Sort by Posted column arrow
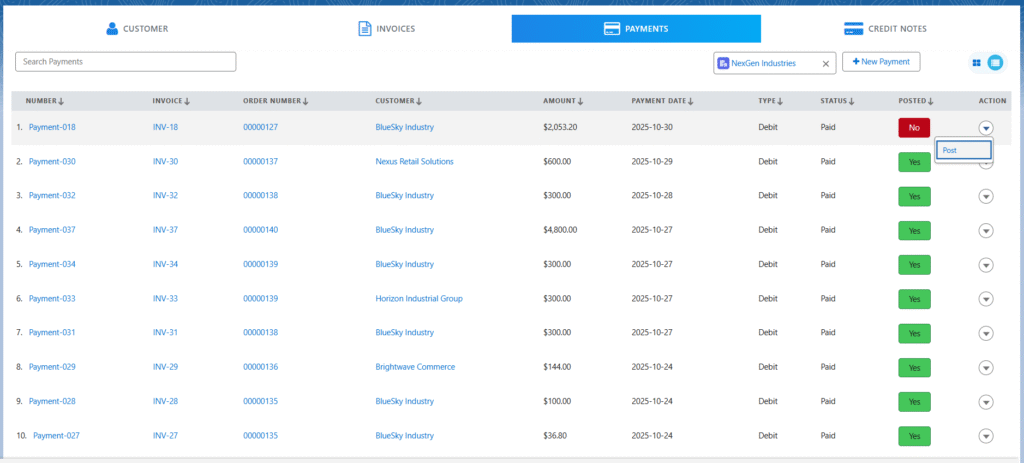 click(x=930, y=101)
